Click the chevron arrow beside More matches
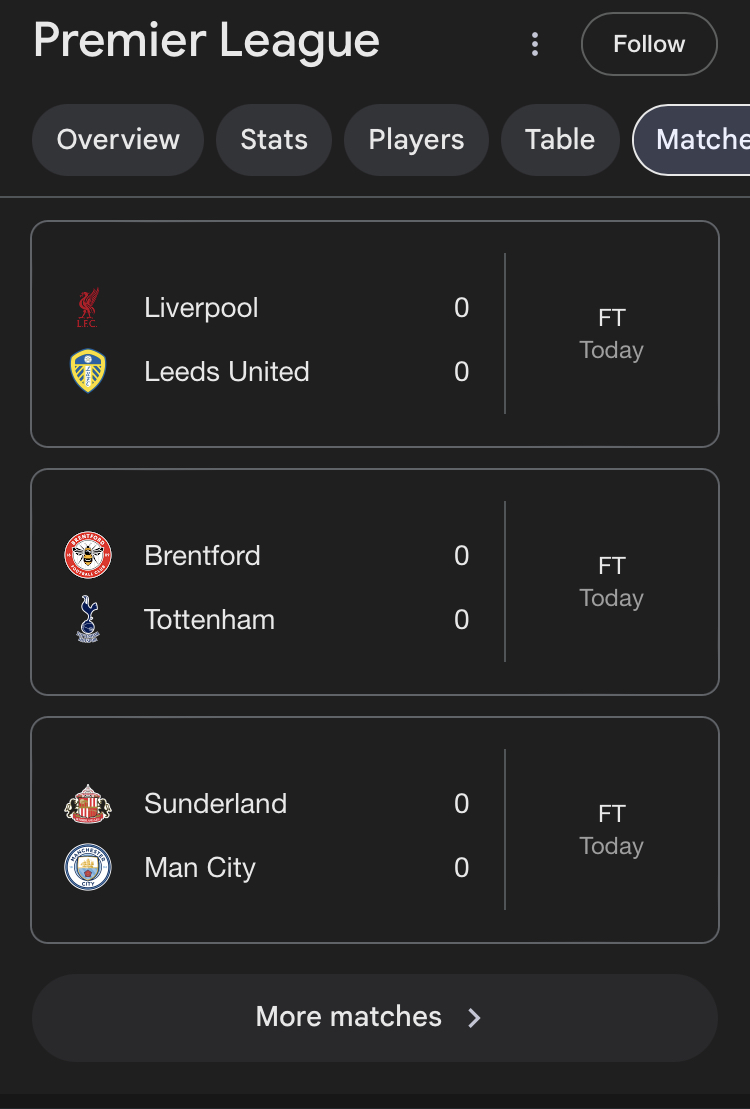Viewport: 750px width, 1109px height. [x=475, y=1018]
